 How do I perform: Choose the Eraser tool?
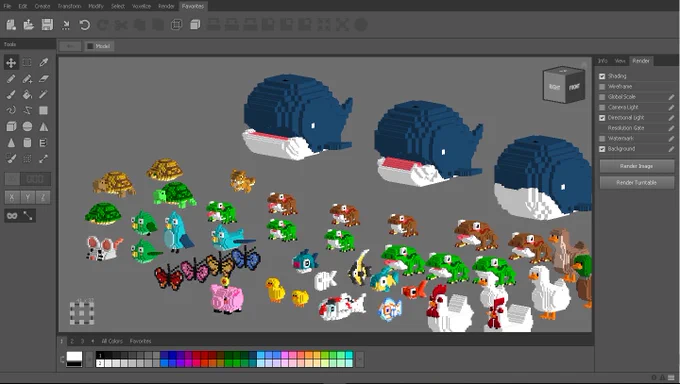(x=43, y=79)
